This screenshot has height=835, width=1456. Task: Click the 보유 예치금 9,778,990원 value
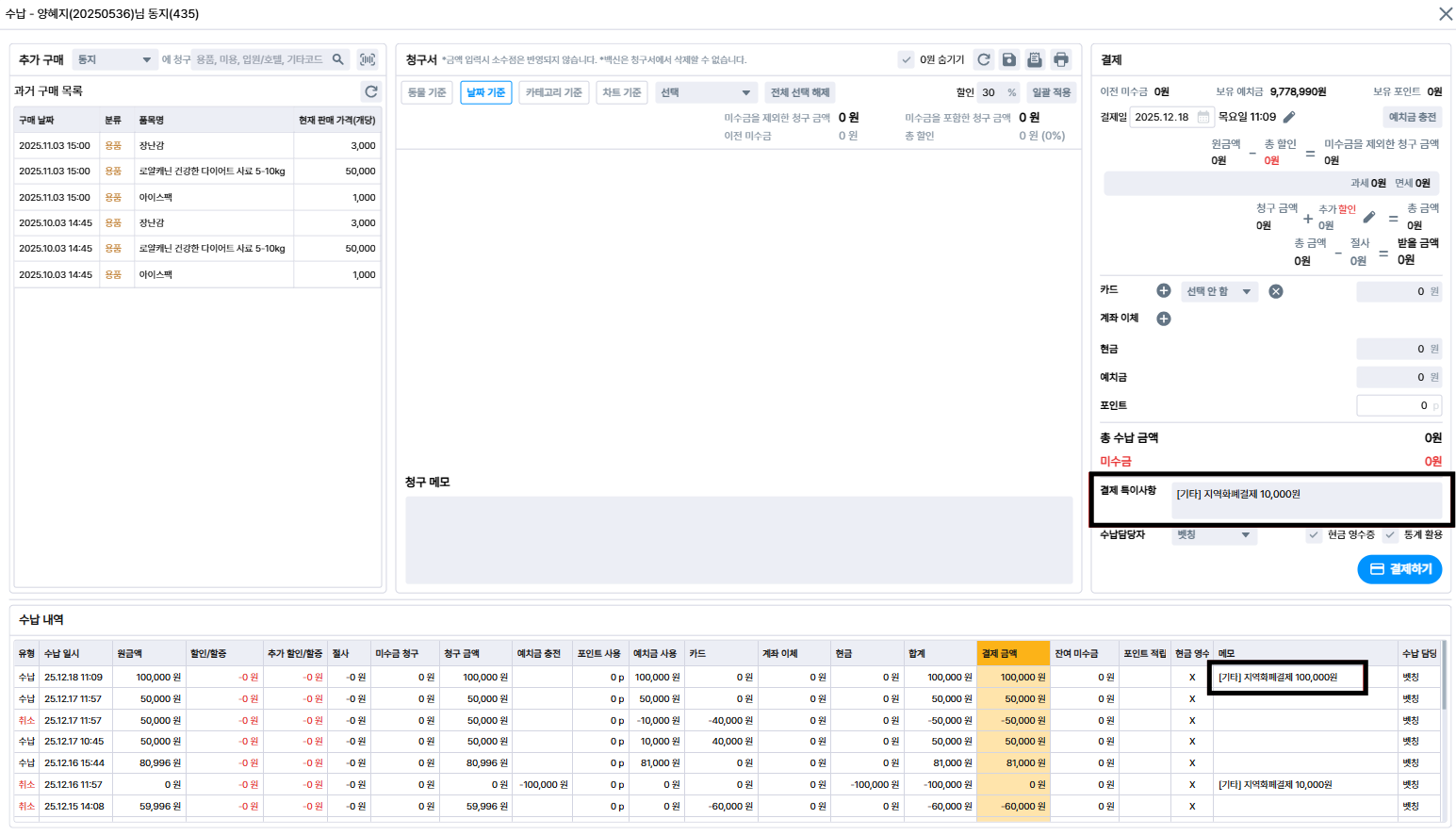click(x=1298, y=91)
